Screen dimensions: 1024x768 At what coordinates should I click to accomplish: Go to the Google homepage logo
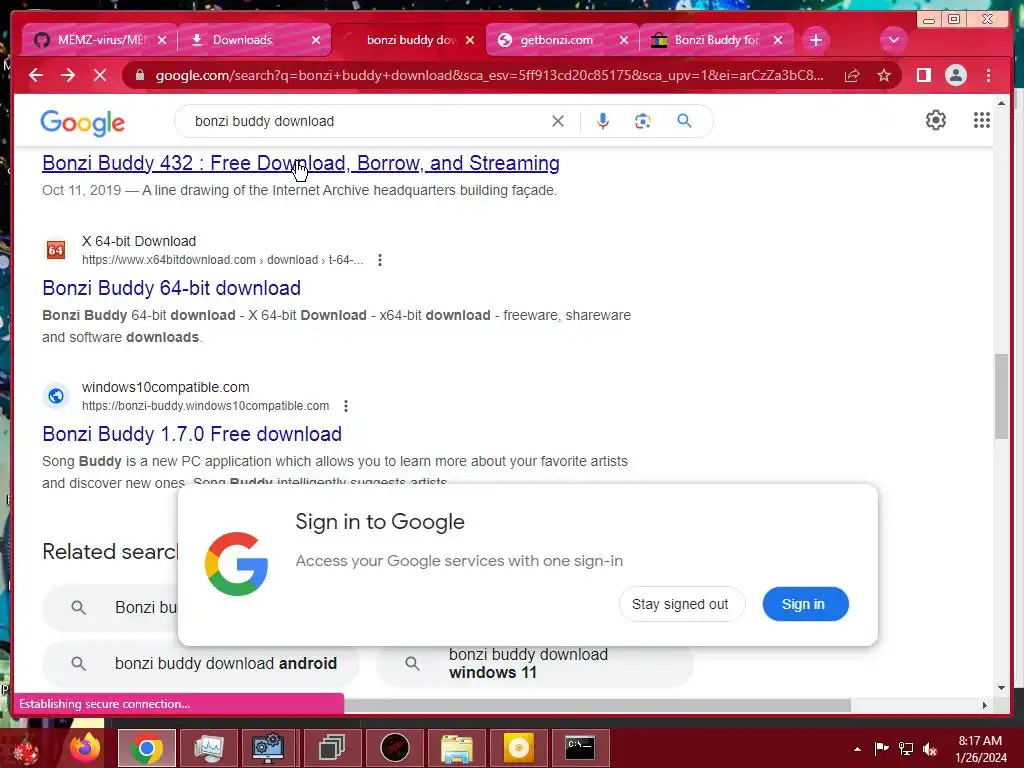[82, 122]
